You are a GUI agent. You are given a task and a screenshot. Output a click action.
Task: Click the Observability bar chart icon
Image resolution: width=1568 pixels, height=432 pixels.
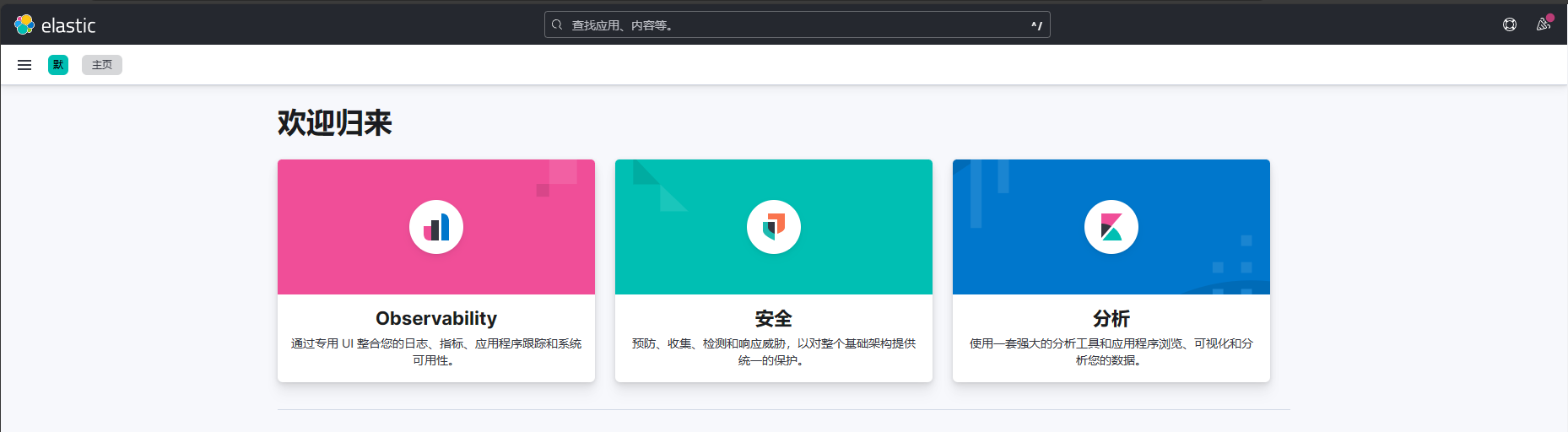436,227
